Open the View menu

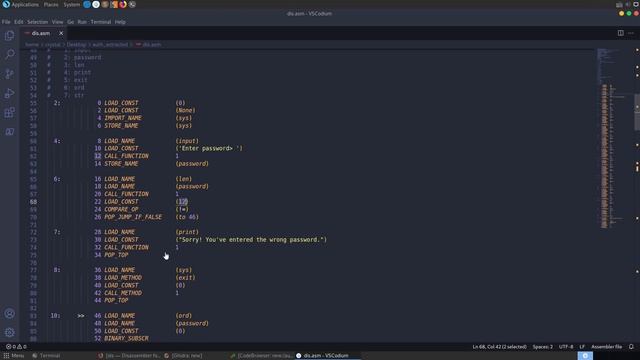(58, 22)
